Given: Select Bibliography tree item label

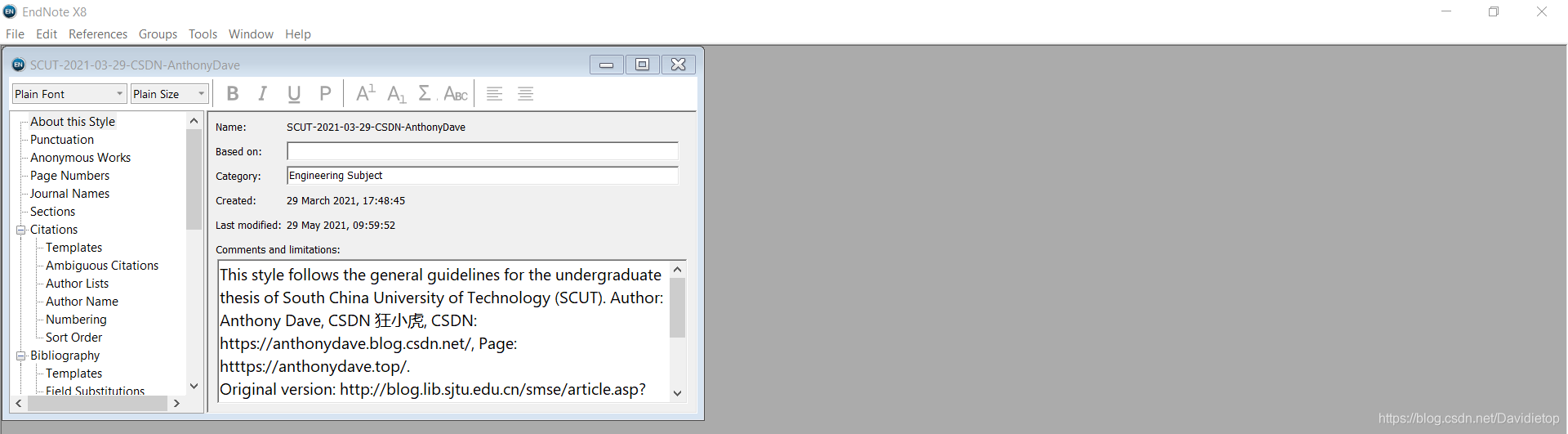Looking at the screenshot, I should [65, 356].
